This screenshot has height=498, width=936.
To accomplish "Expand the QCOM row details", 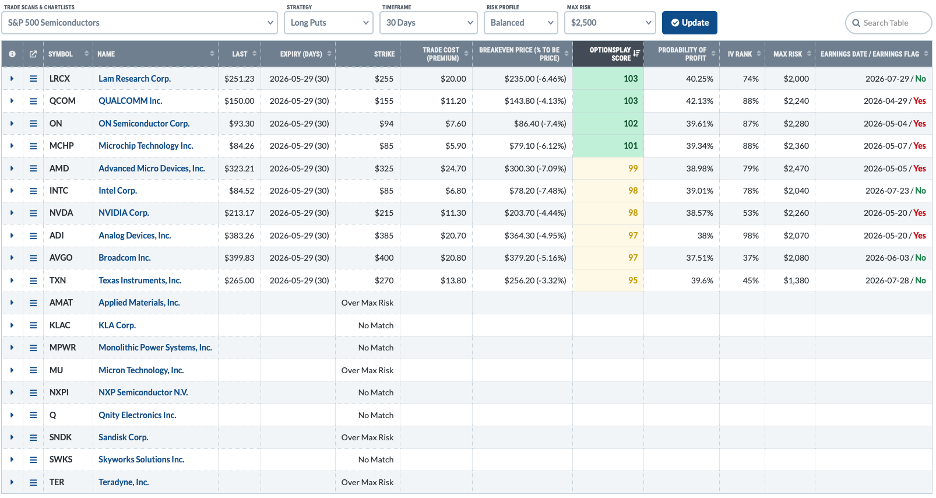I will tap(11, 101).
